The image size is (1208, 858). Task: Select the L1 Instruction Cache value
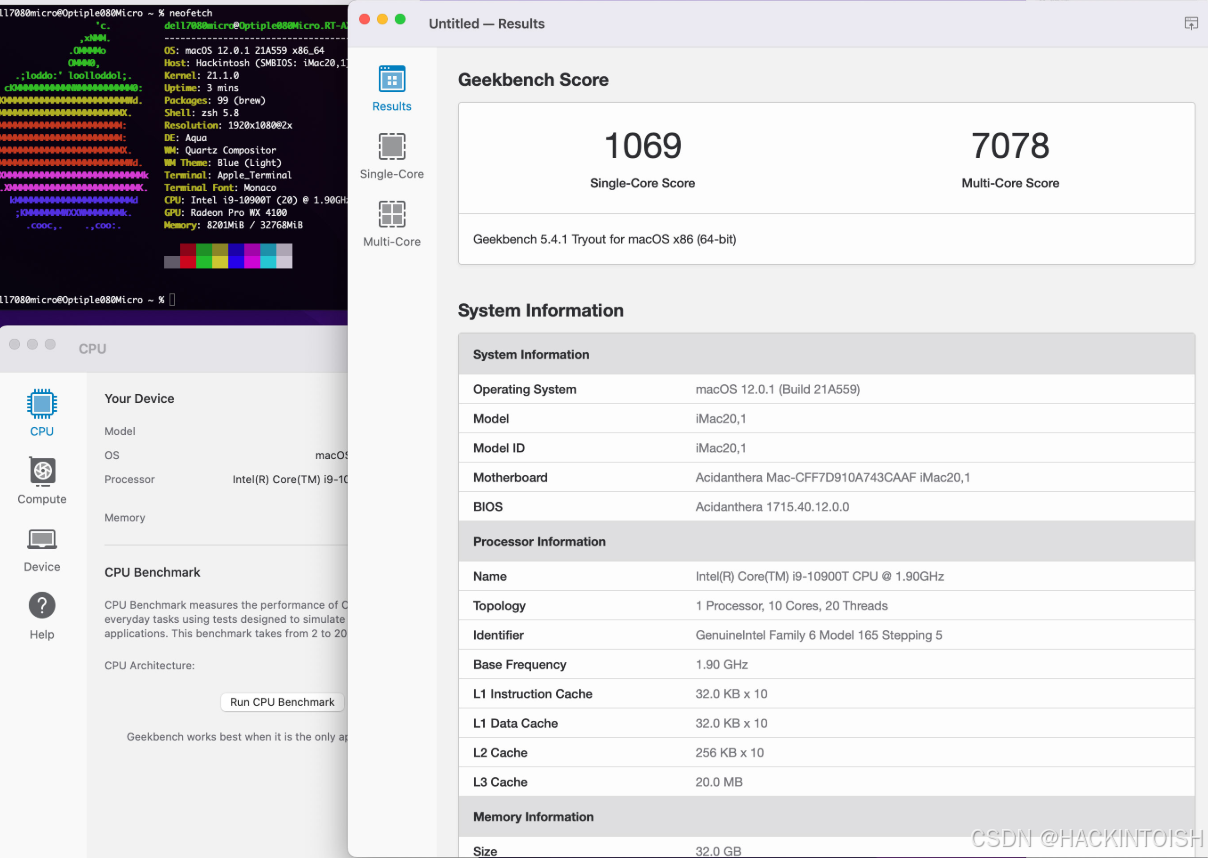coord(731,694)
